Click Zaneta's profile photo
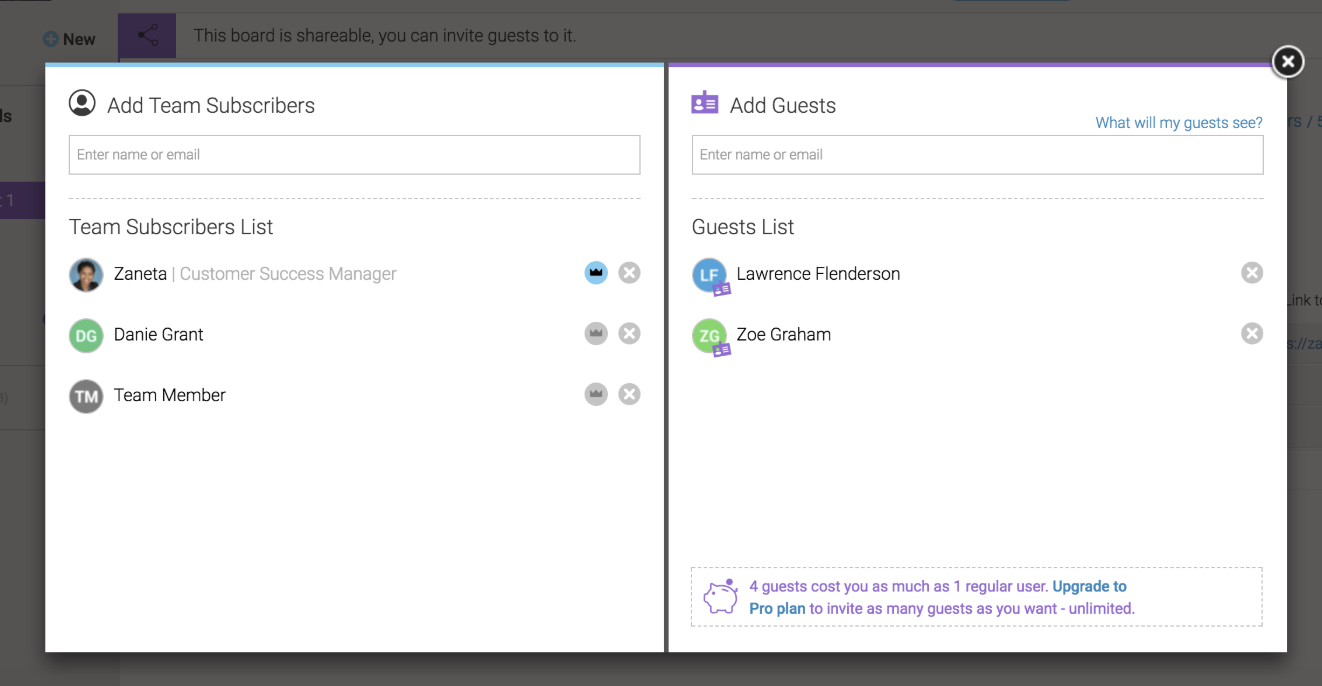 pos(86,275)
